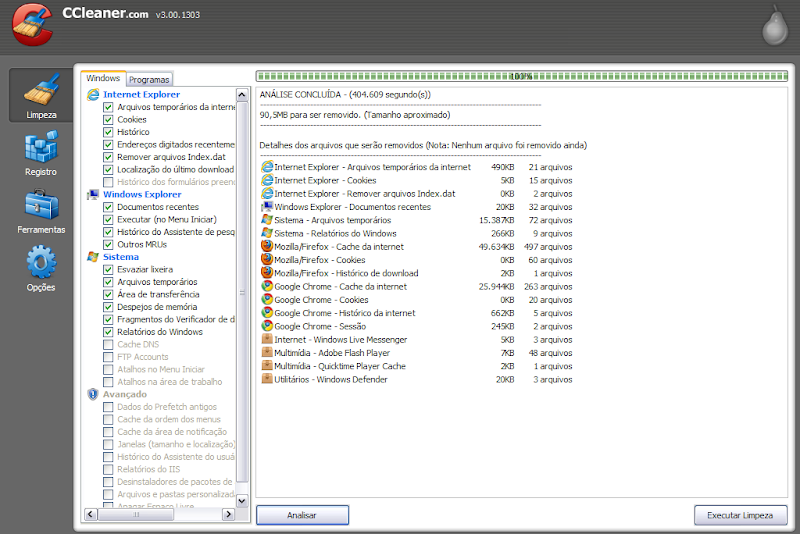Toggle Remover arquivos Index.dat checkbox
Image resolution: width=800 pixels, height=534 pixels.
(108, 157)
